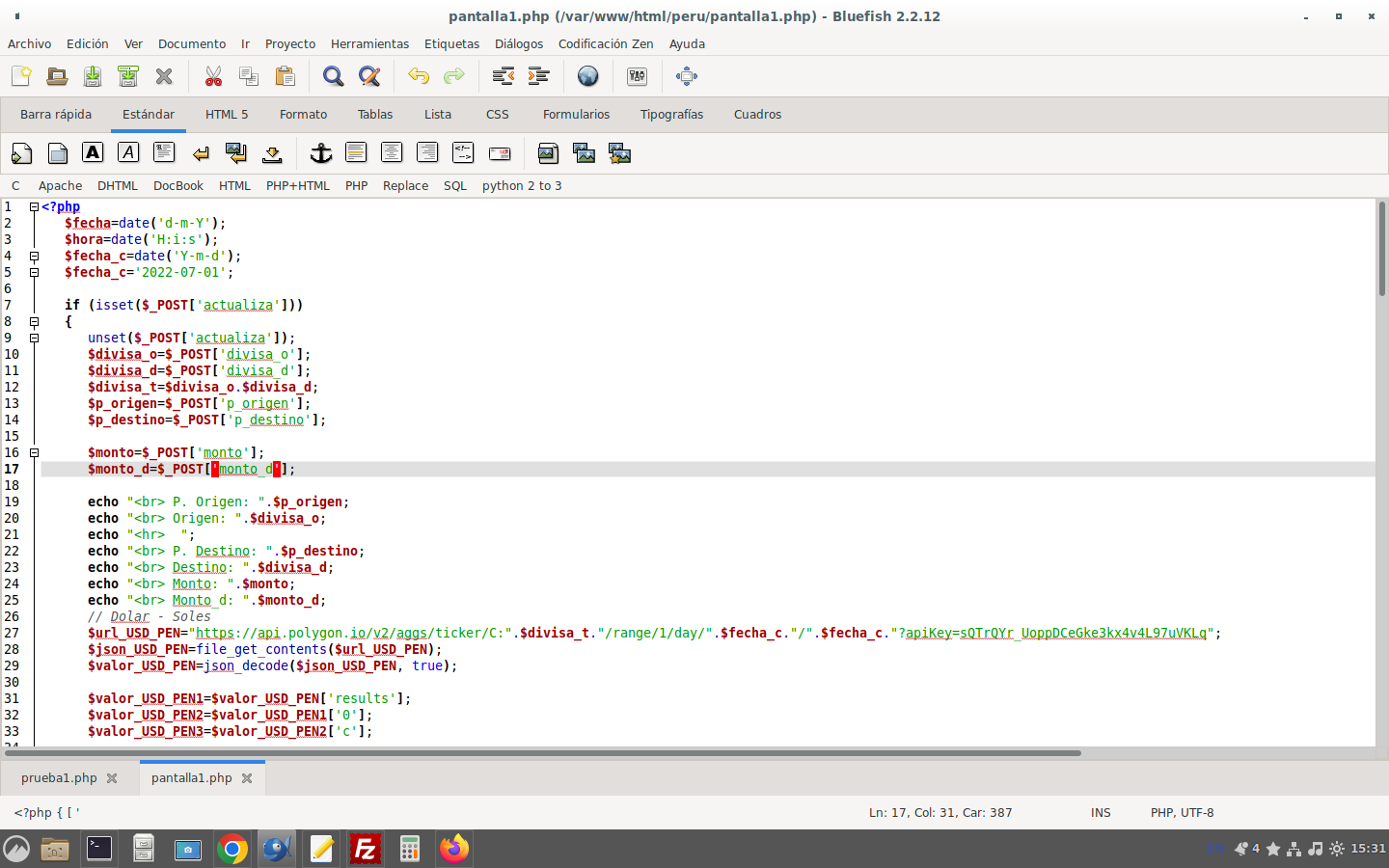This screenshot has height=868, width=1389.
Task: Click the horizontal scrollbar under the editor
Action: pos(540,753)
